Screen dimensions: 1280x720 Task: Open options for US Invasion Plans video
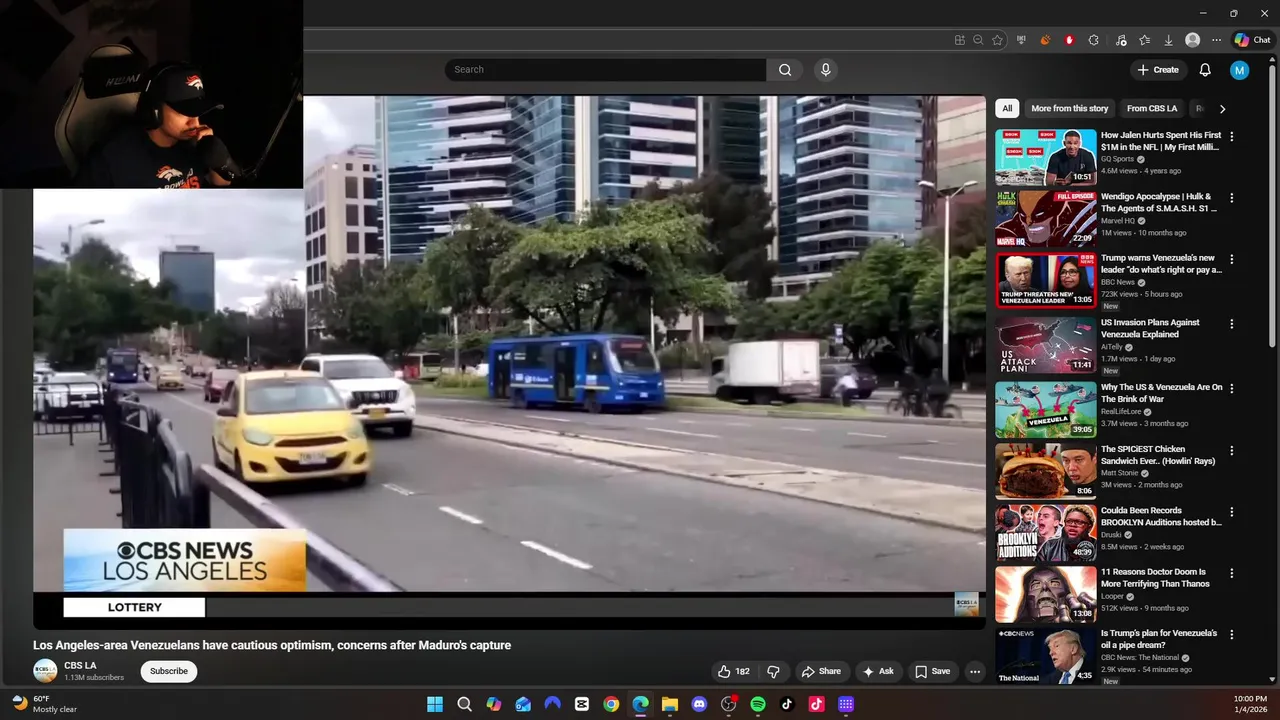pyautogui.click(x=1232, y=324)
